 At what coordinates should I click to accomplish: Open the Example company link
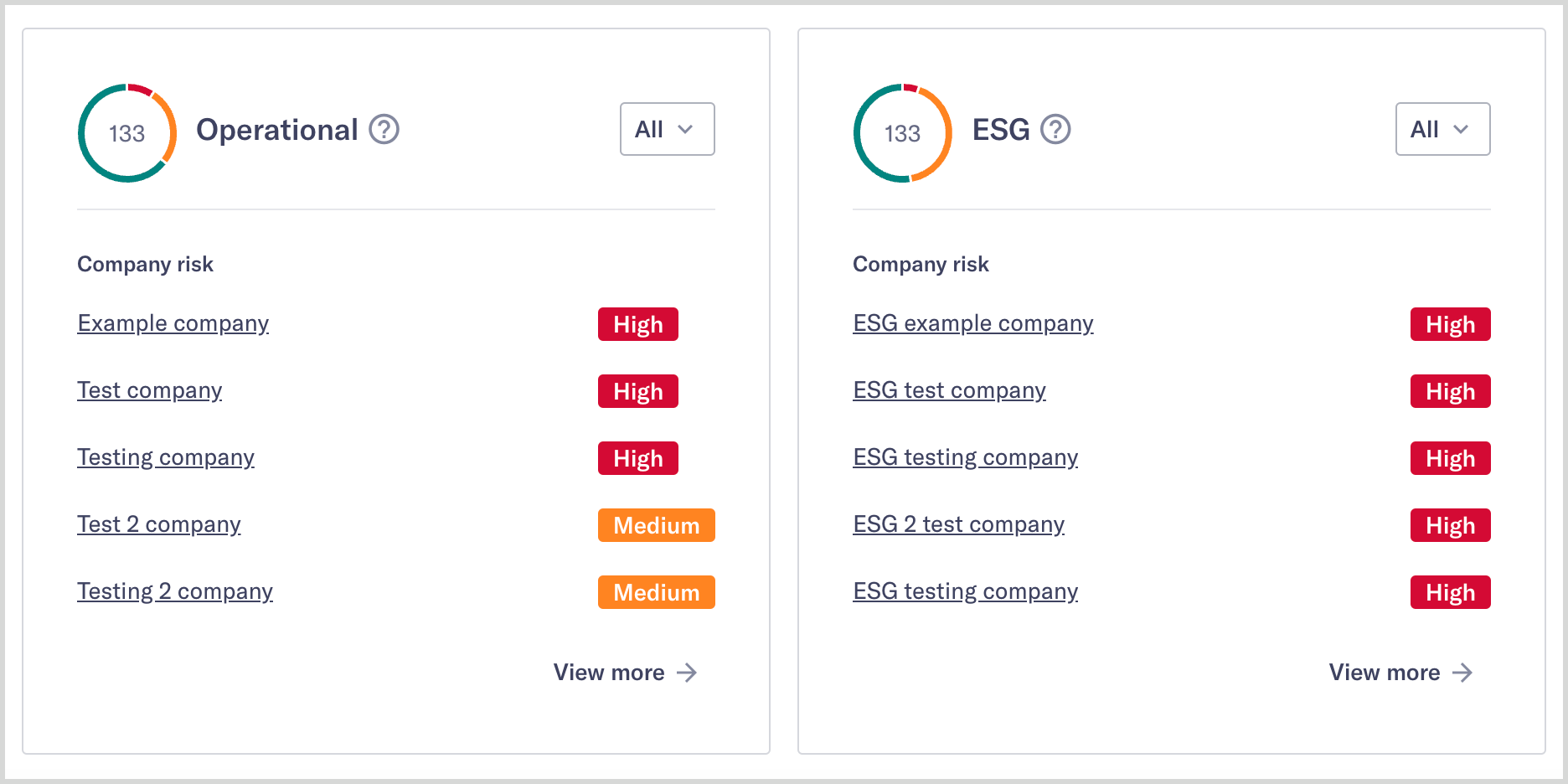point(173,323)
